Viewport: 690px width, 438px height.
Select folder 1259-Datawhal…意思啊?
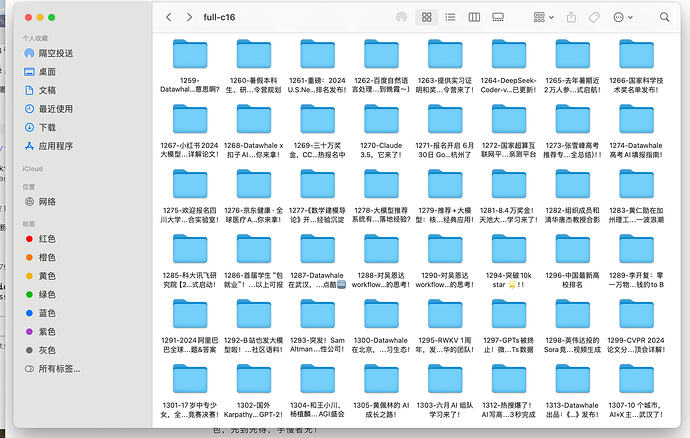pyautogui.click(x=190, y=54)
